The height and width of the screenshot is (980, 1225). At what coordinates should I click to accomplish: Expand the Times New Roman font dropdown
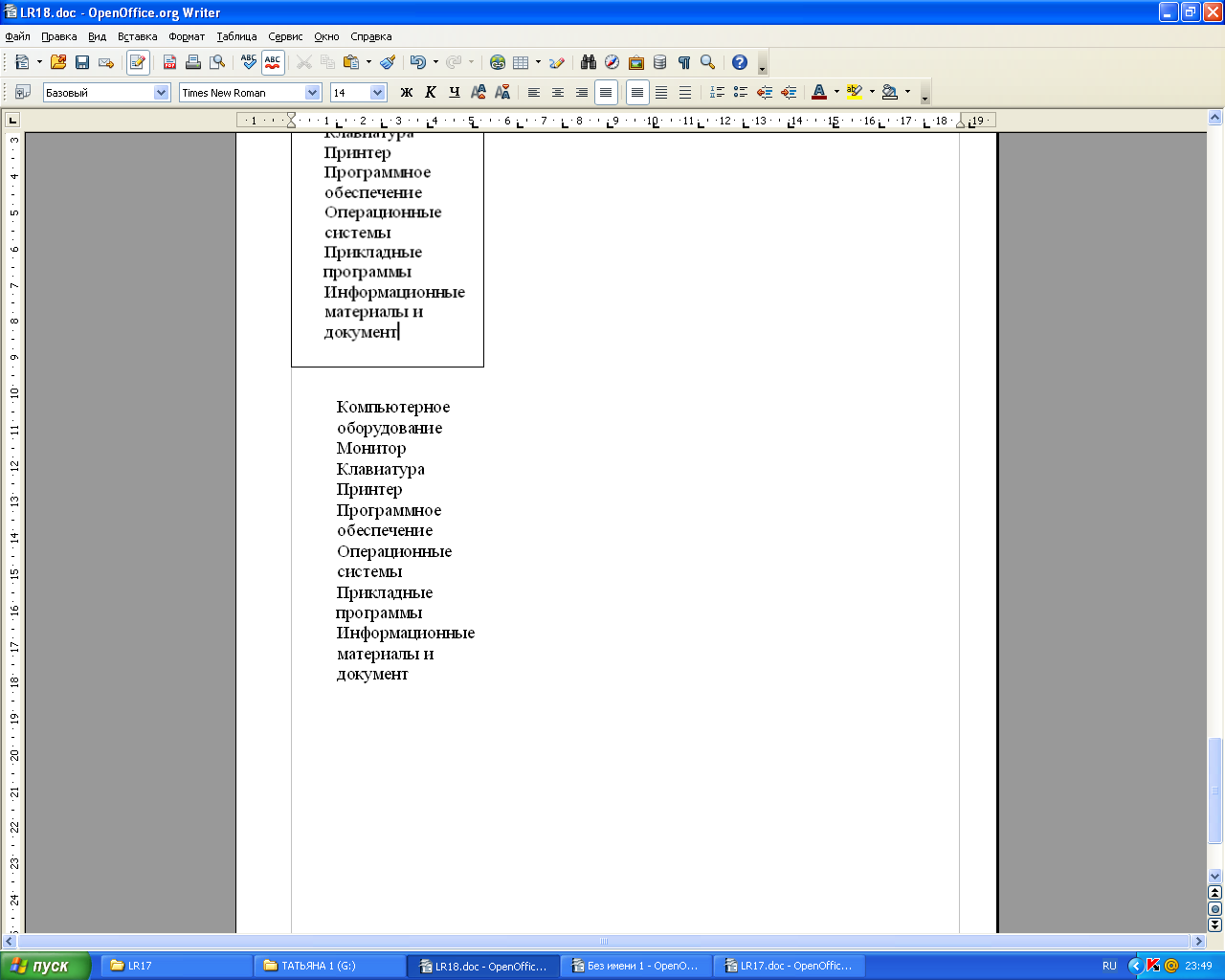pyautogui.click(x=313, y=93)
